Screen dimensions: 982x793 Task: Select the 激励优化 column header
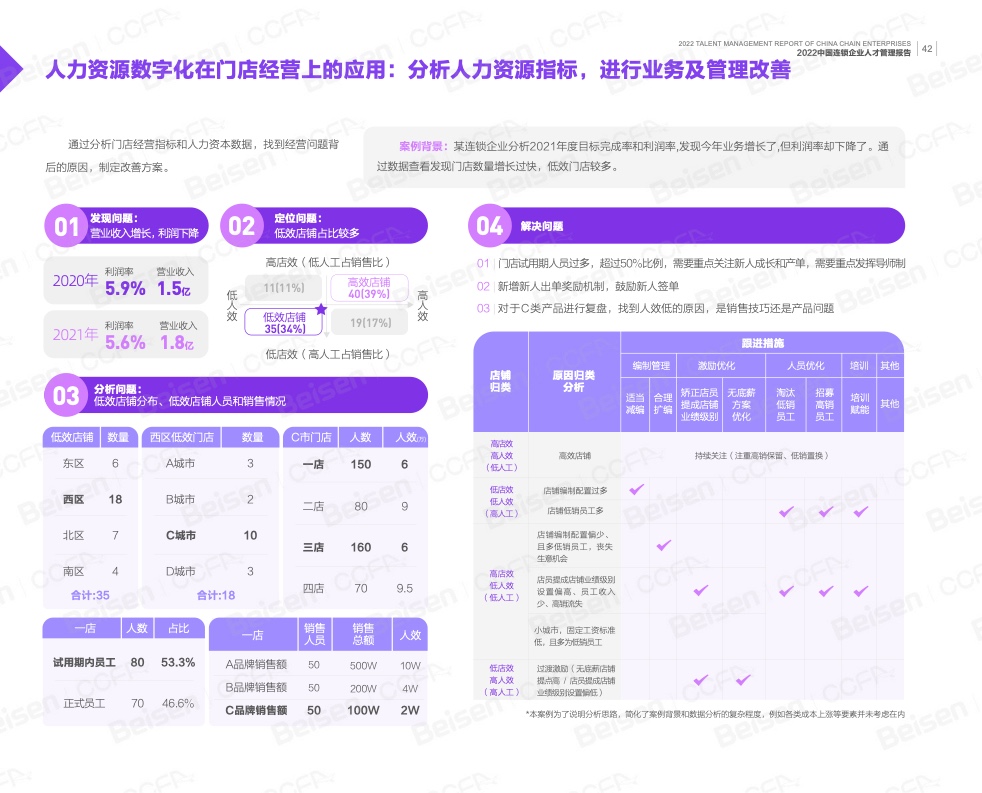pos(716,366)
